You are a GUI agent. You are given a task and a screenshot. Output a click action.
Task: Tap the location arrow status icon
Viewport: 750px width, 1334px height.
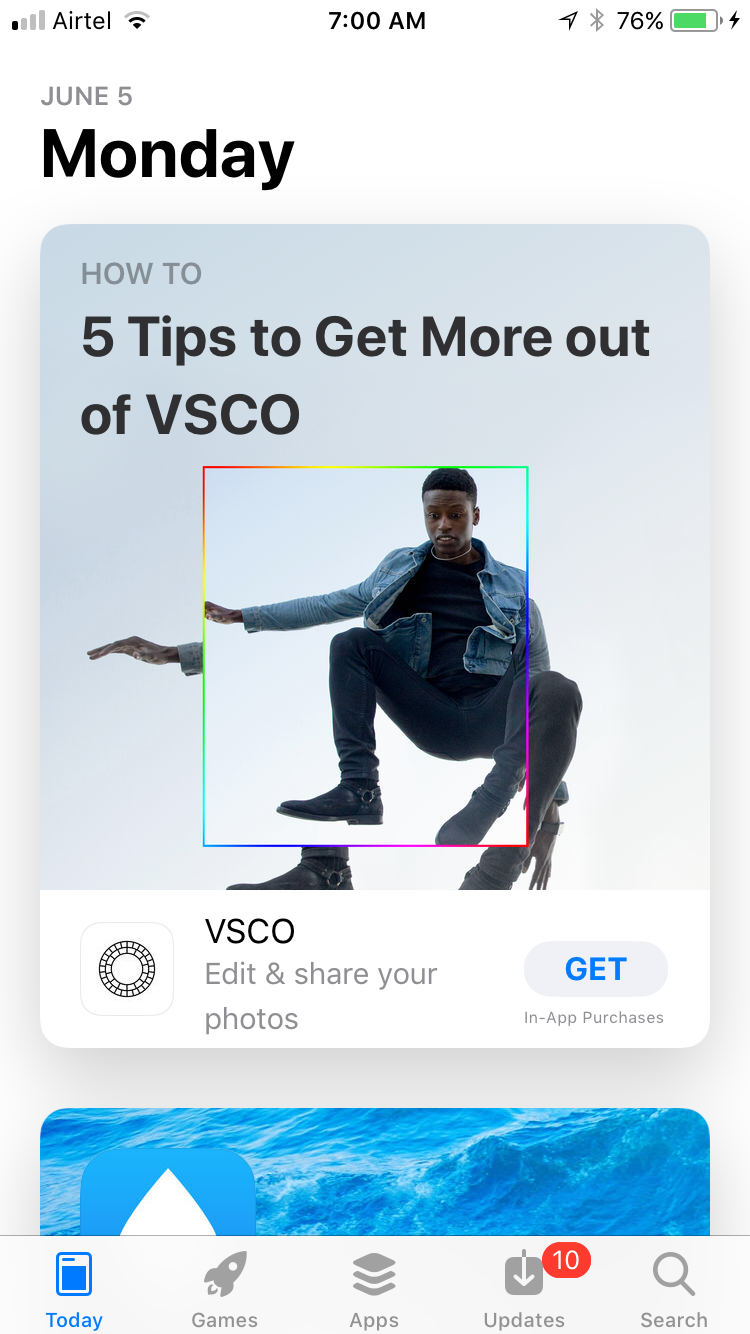pyautogui.click(x=568, y=21)
